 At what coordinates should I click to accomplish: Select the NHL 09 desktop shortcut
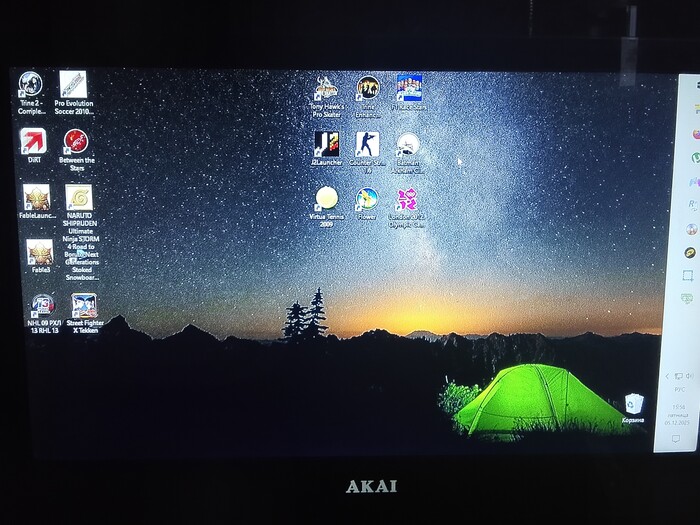tap(43, 305)
